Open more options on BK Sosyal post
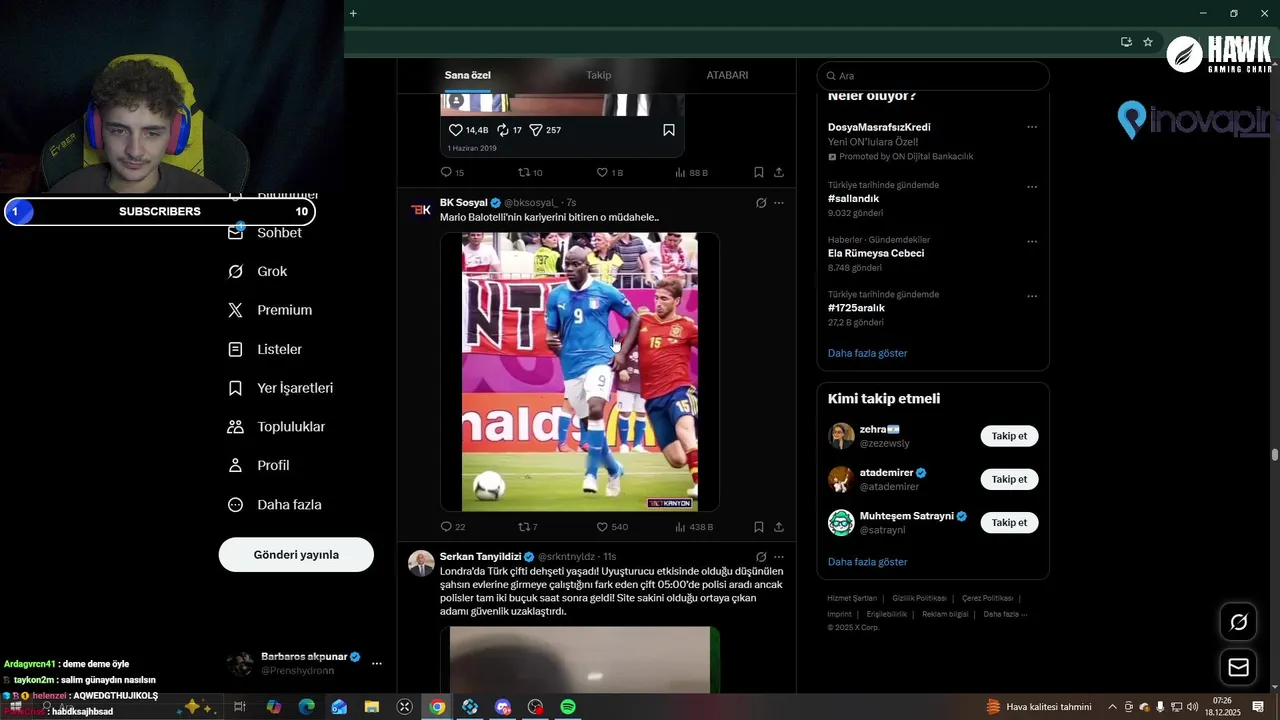 point(779,203)
